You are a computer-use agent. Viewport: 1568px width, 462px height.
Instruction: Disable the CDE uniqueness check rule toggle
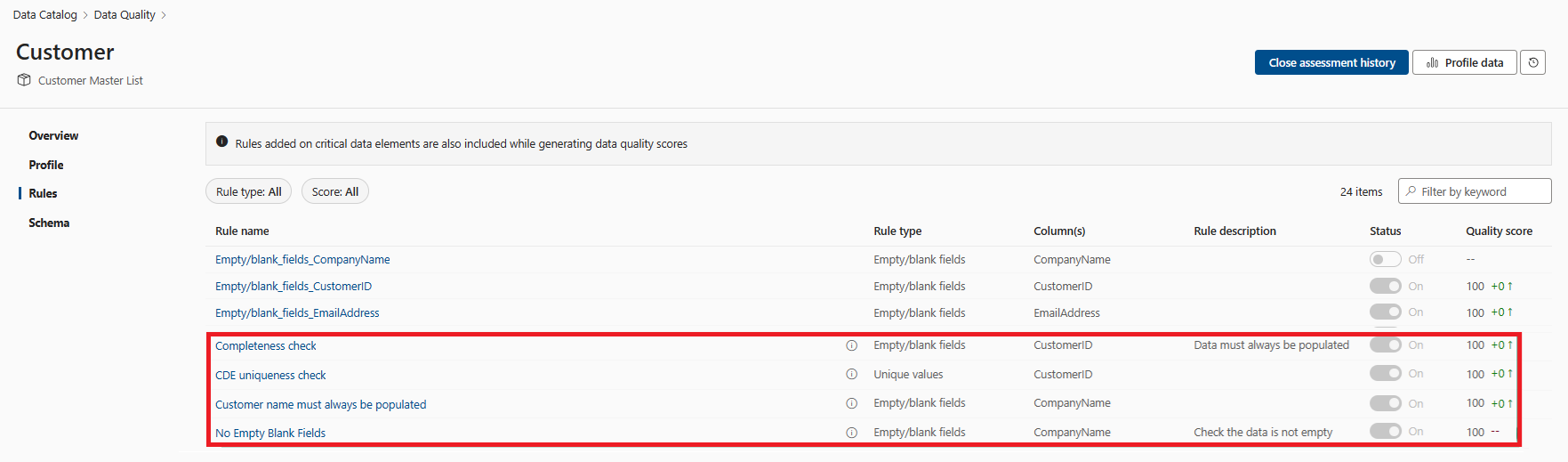tap(1385, 374)
